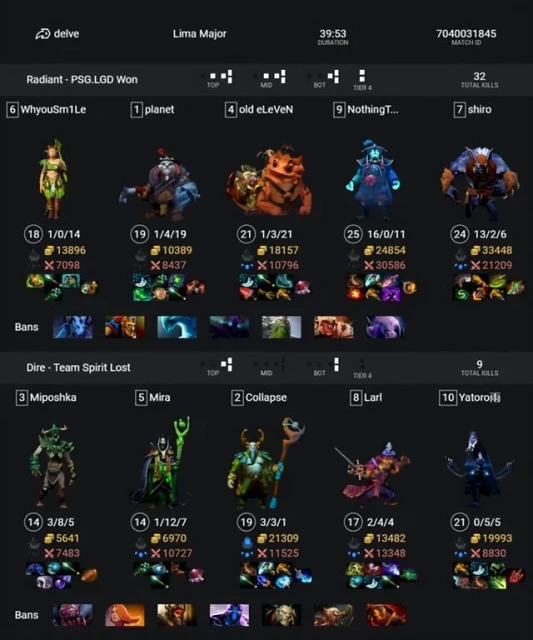533x640 pixels.
Task: Open player name planet
Action: click(x=159, y=109)
